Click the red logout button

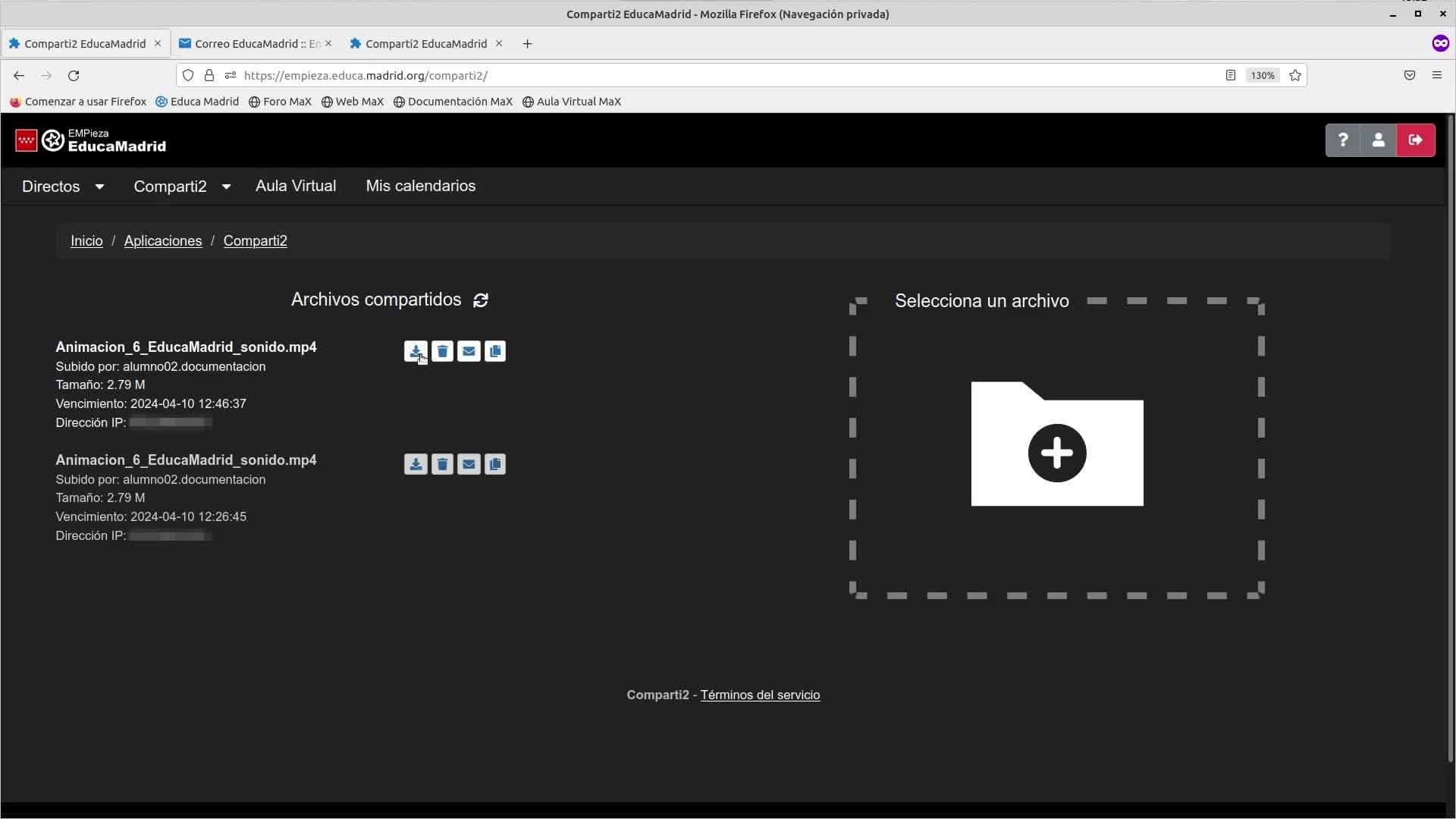click(x=1415, y=140)
